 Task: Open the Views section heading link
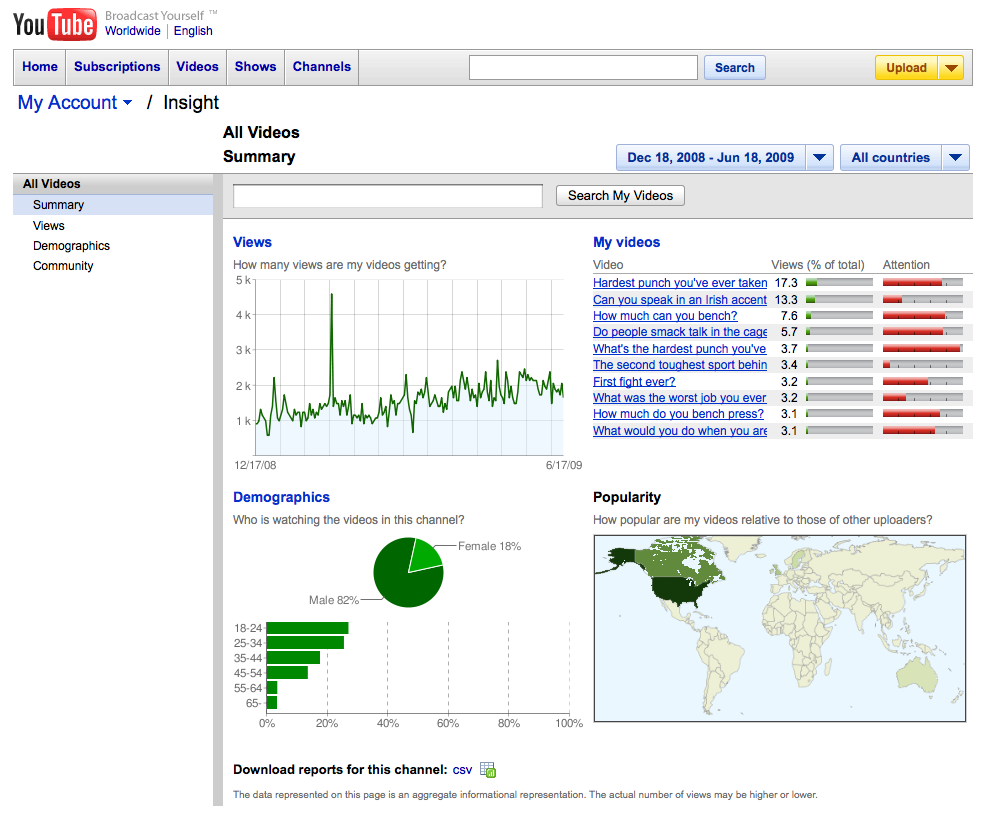[x=252, y=242]
